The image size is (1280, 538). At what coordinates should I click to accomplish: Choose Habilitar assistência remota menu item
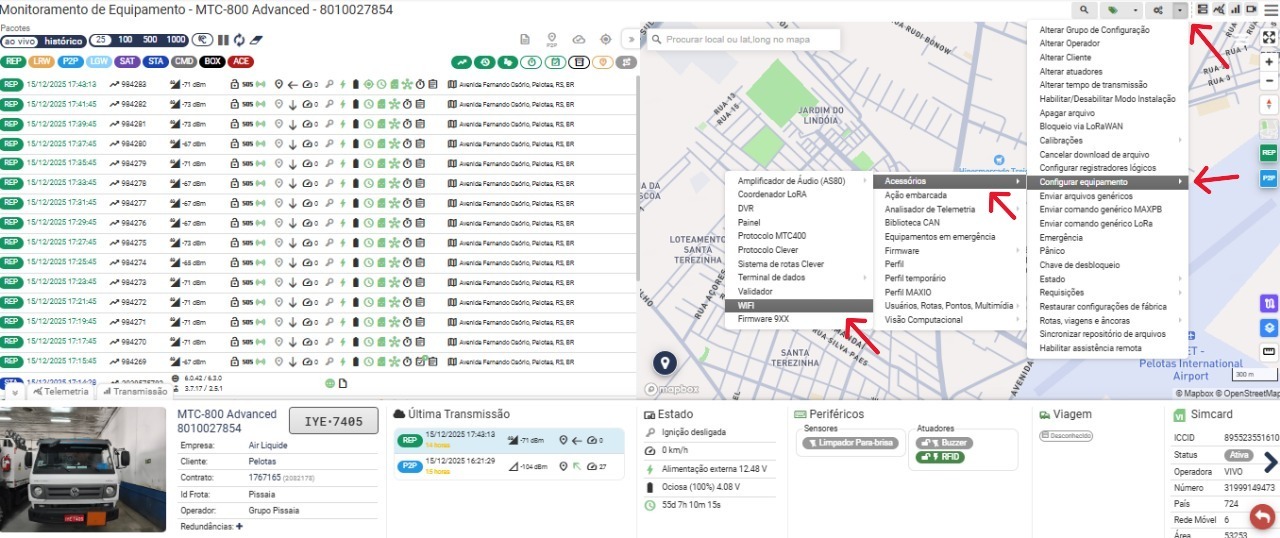click(x=1090, y=348)
